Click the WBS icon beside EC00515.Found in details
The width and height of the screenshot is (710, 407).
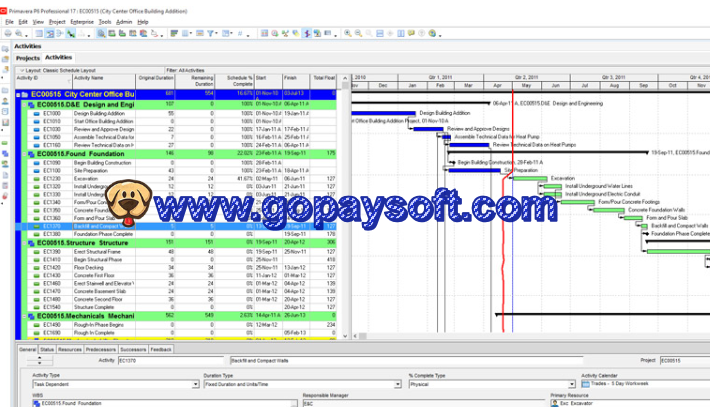(36, 403)
